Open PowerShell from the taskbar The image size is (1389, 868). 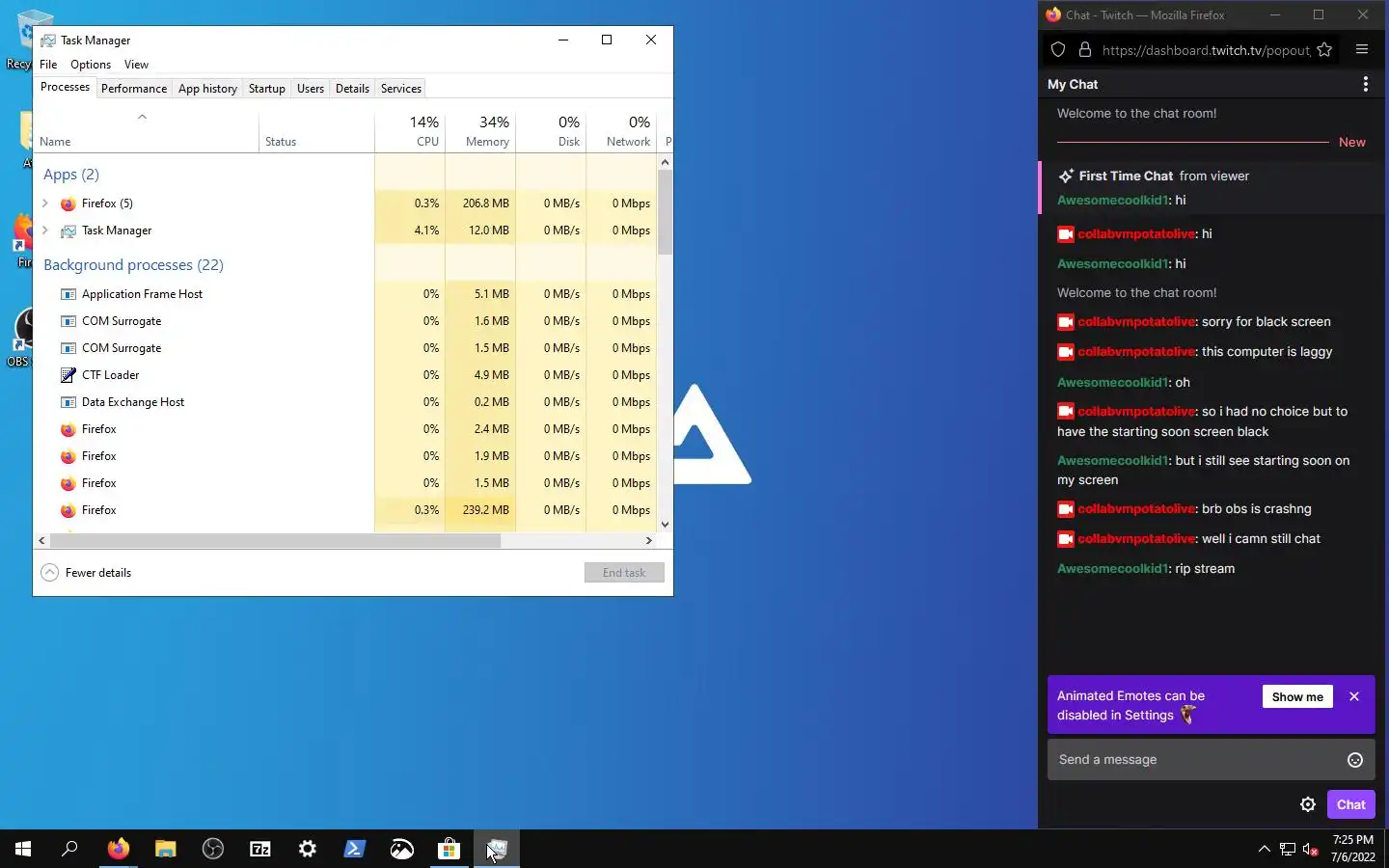pos(355,849)
